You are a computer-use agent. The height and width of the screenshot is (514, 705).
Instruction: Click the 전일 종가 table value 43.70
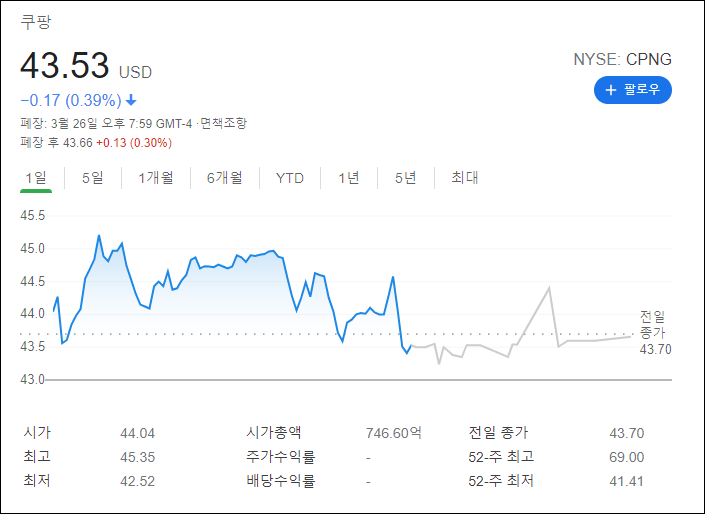627,433
